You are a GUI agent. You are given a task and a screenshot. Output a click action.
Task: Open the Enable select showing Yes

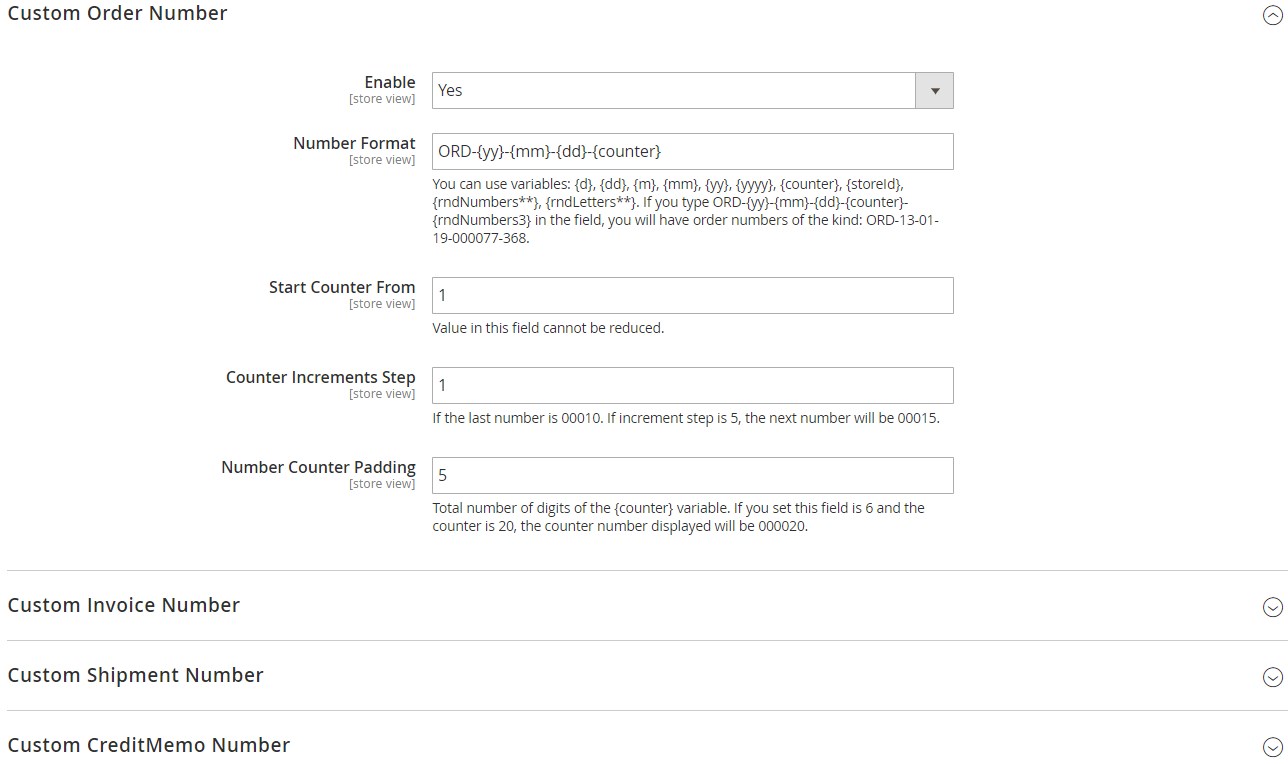tap(692, 90)
